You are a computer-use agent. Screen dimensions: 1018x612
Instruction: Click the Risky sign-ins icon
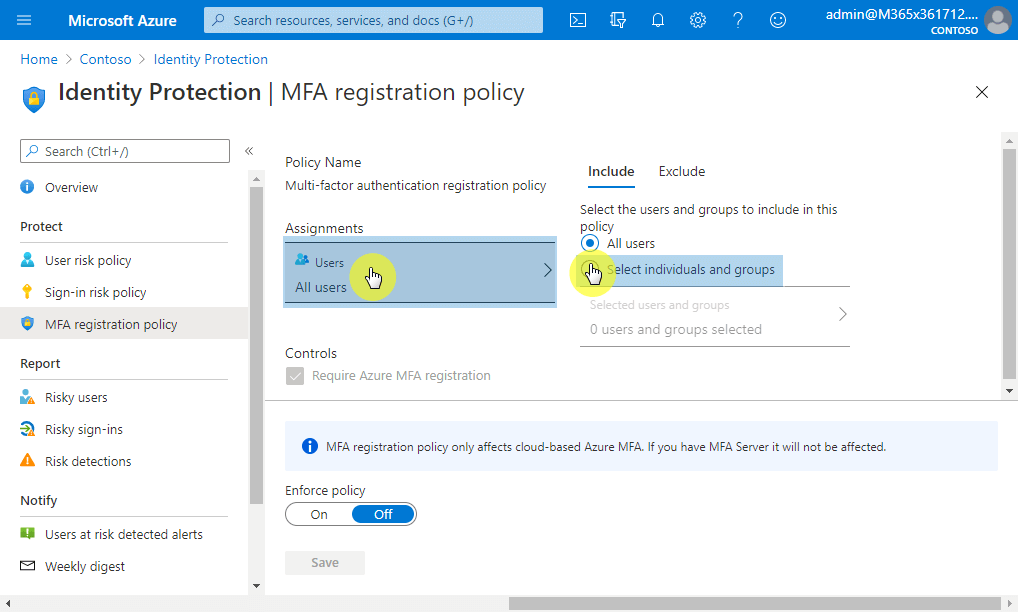tap(27, 429)
